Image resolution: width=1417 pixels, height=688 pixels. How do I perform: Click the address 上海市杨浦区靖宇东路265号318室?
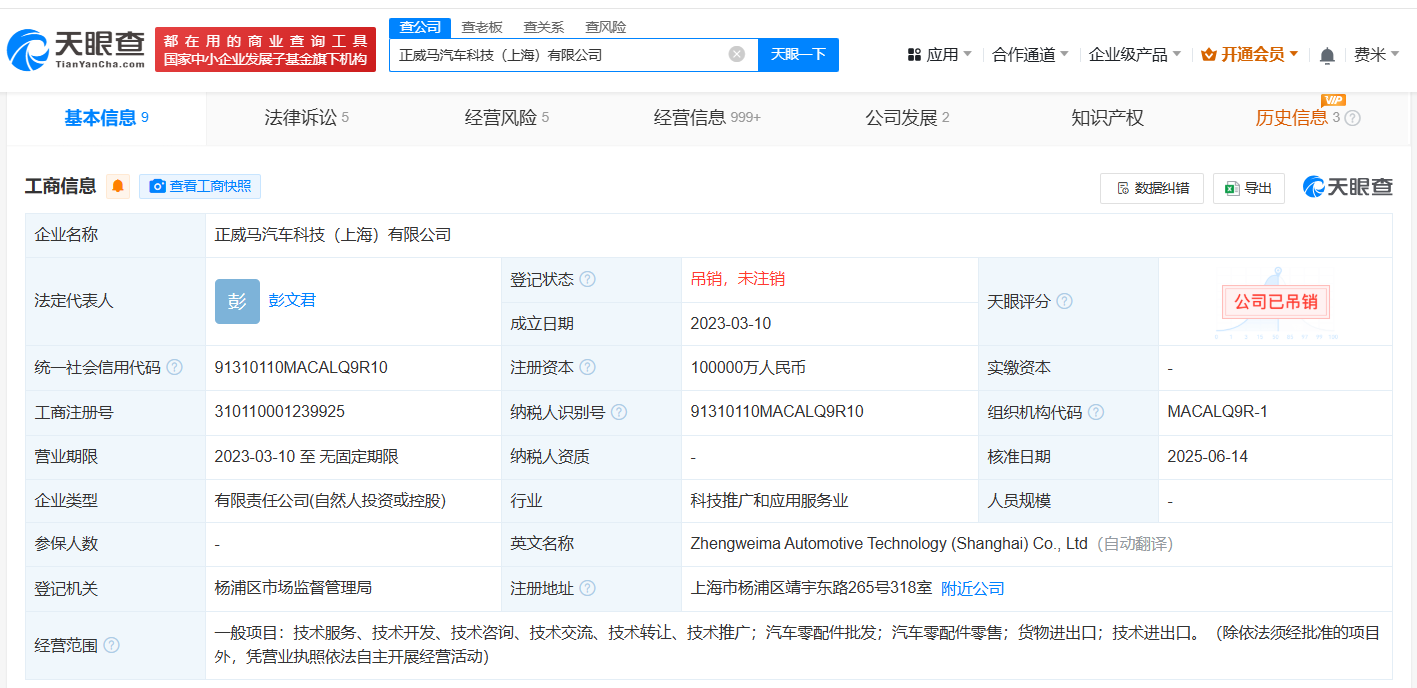(811, 588)
